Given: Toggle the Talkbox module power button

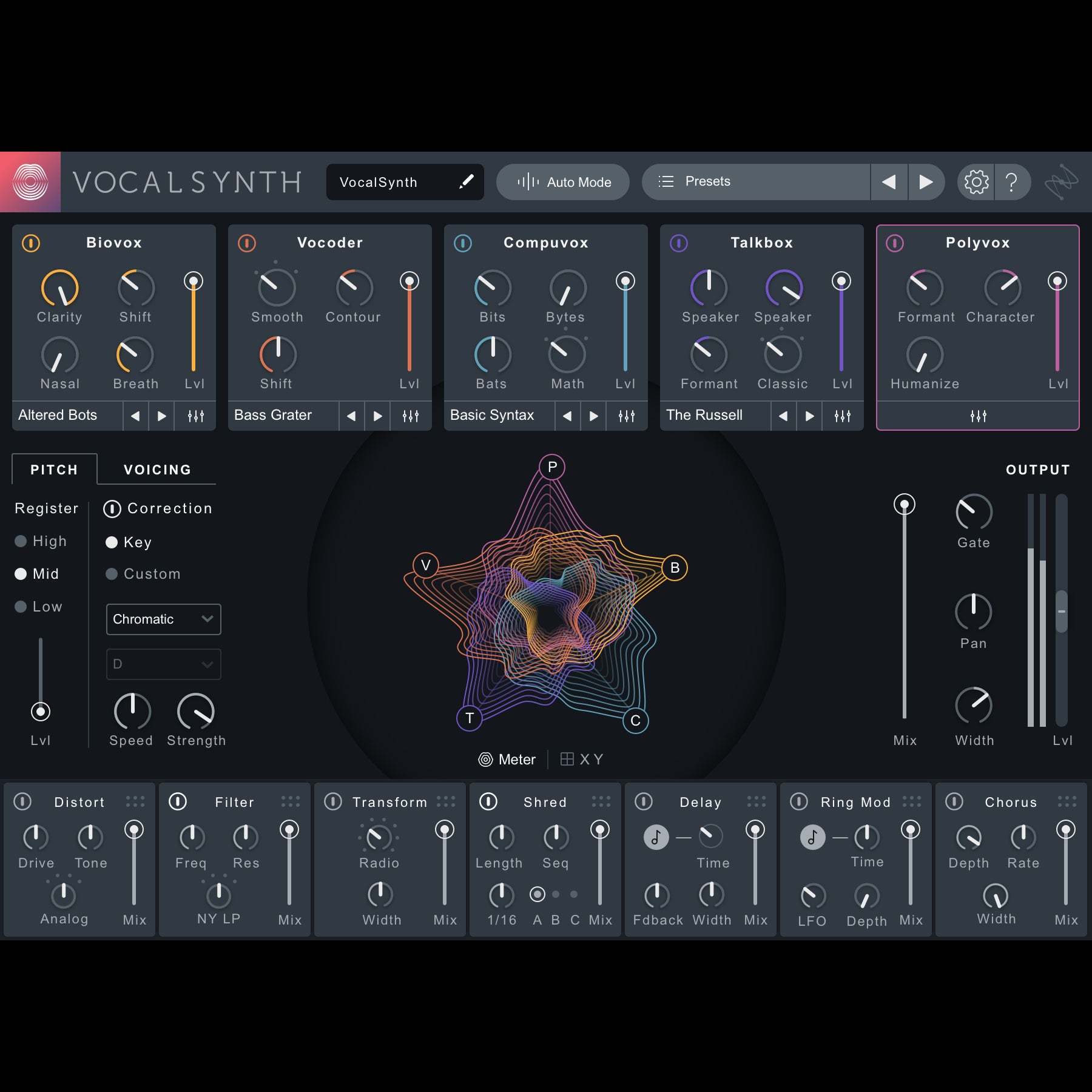Looking at the screenshot, I should [679, 243].
